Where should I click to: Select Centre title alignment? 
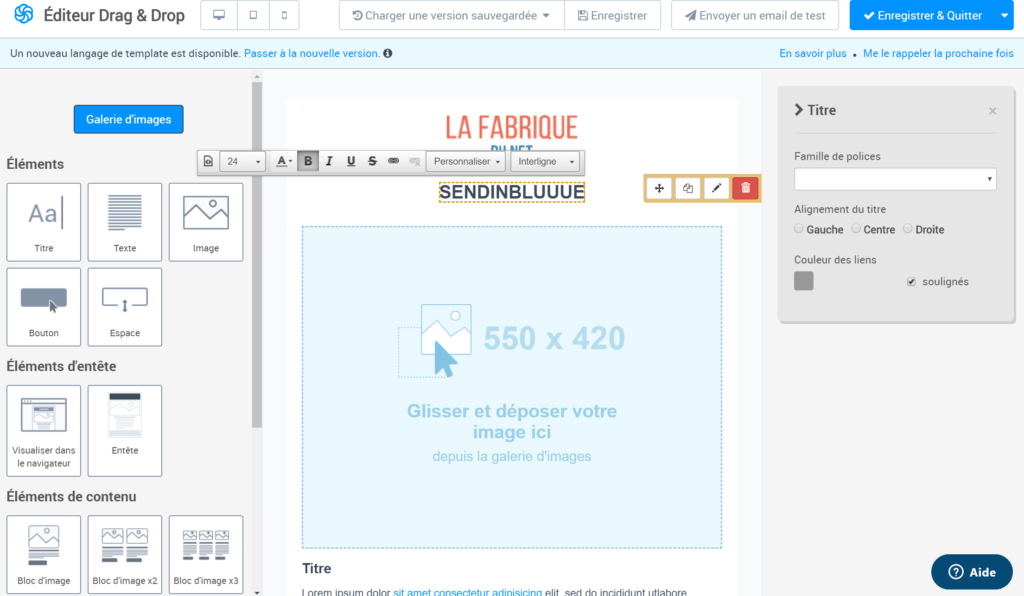tap(856, 229)
